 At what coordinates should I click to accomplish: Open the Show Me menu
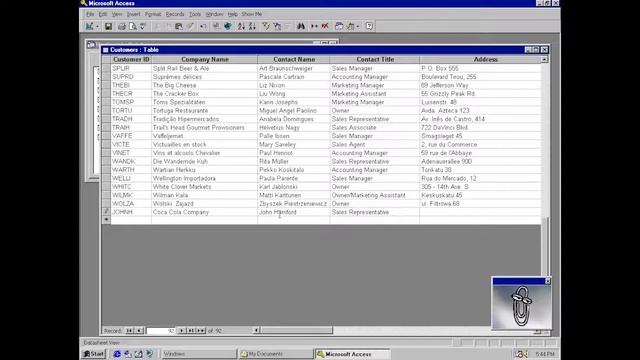click(x=251, y=14)
